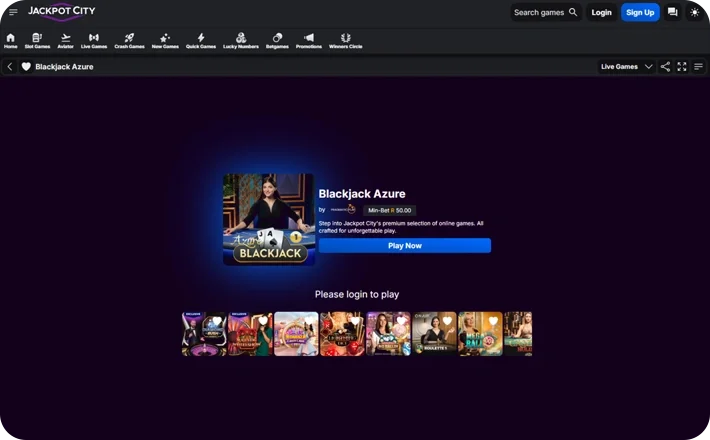Open the Promotions menu item
This screenshot has height=440, width=710.
click(309, 41)
